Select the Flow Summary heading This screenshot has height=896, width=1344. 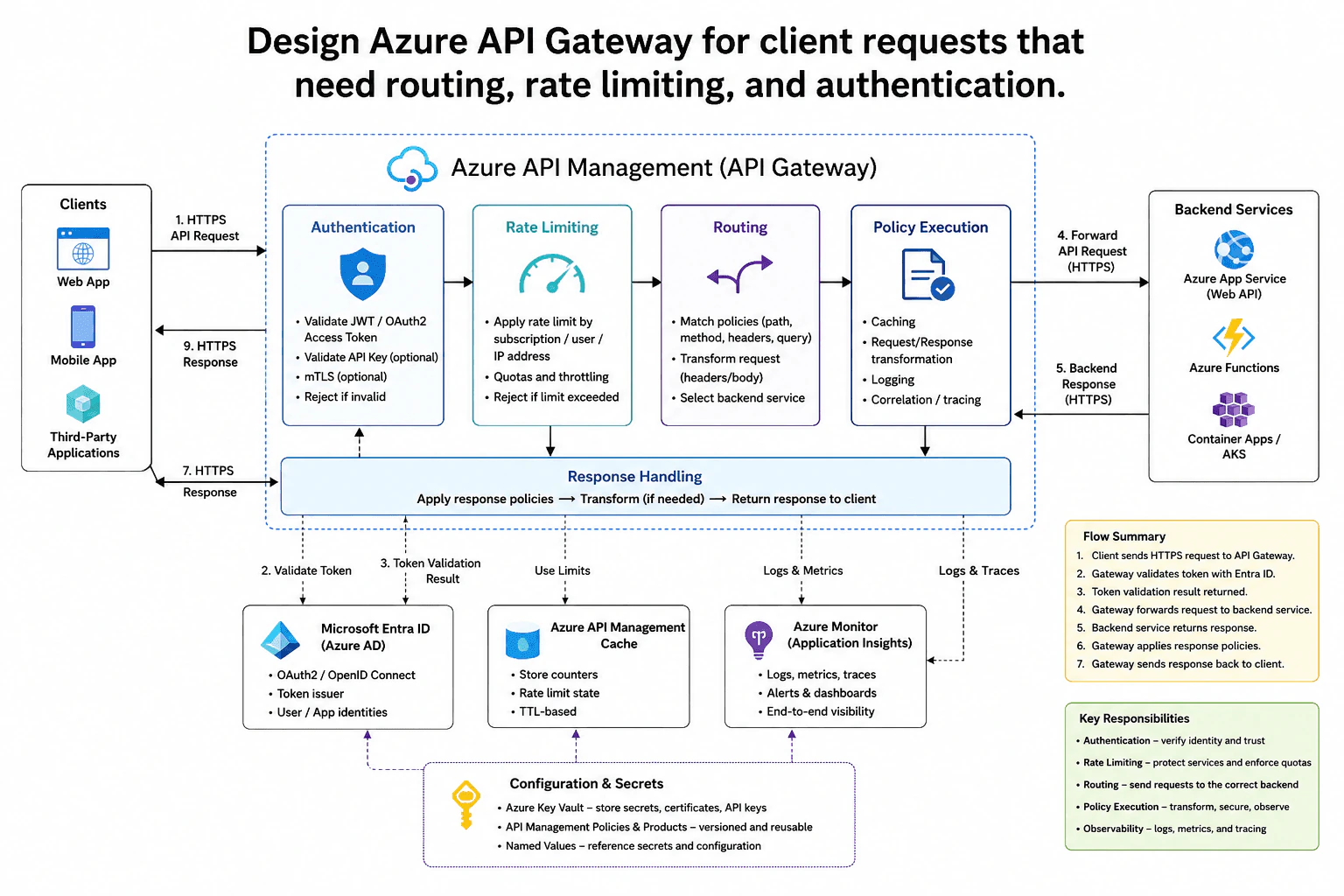1124,536
